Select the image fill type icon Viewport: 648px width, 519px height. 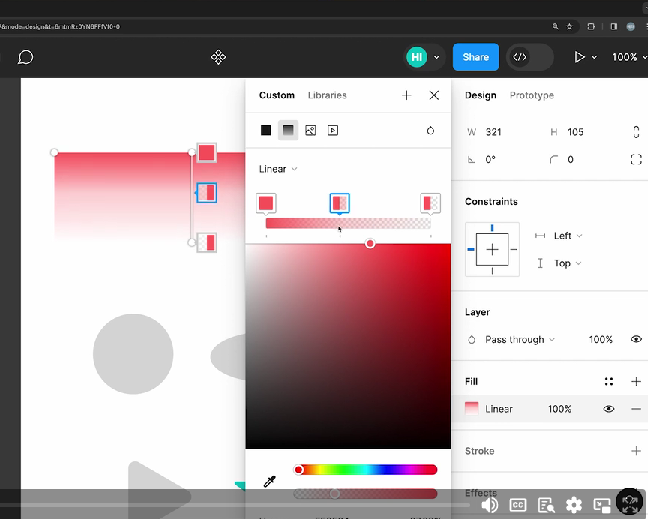(310, 131)
